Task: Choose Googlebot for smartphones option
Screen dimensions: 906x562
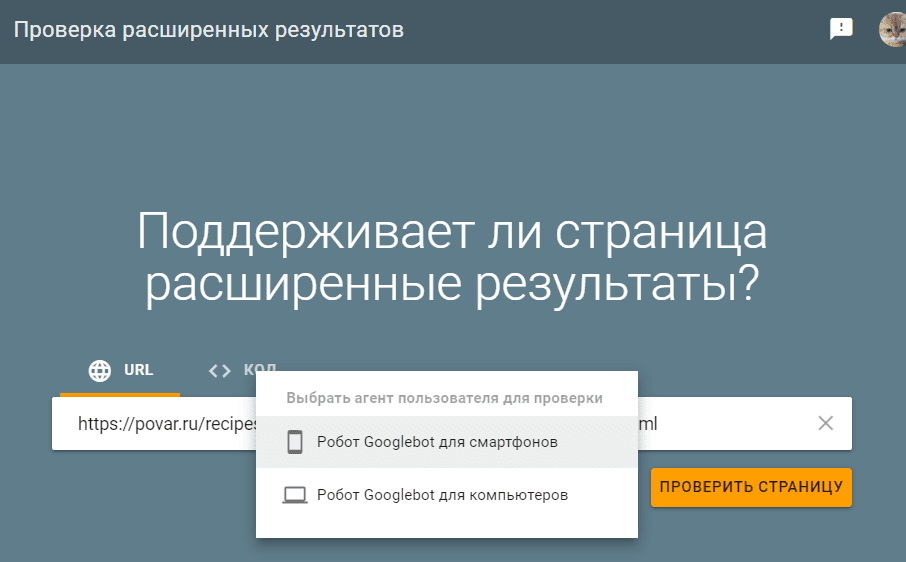Action: click(x=447, y=442)
